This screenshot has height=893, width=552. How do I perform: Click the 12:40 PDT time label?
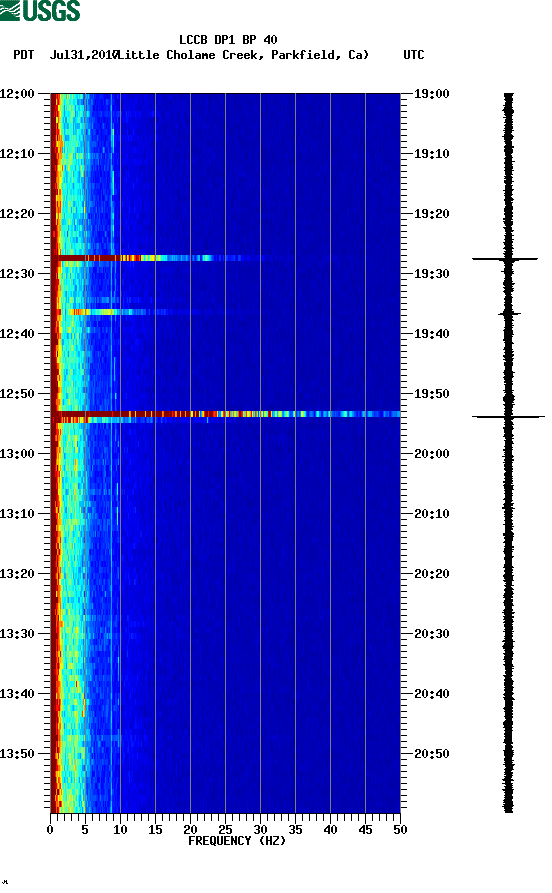[x=17, y=334]
